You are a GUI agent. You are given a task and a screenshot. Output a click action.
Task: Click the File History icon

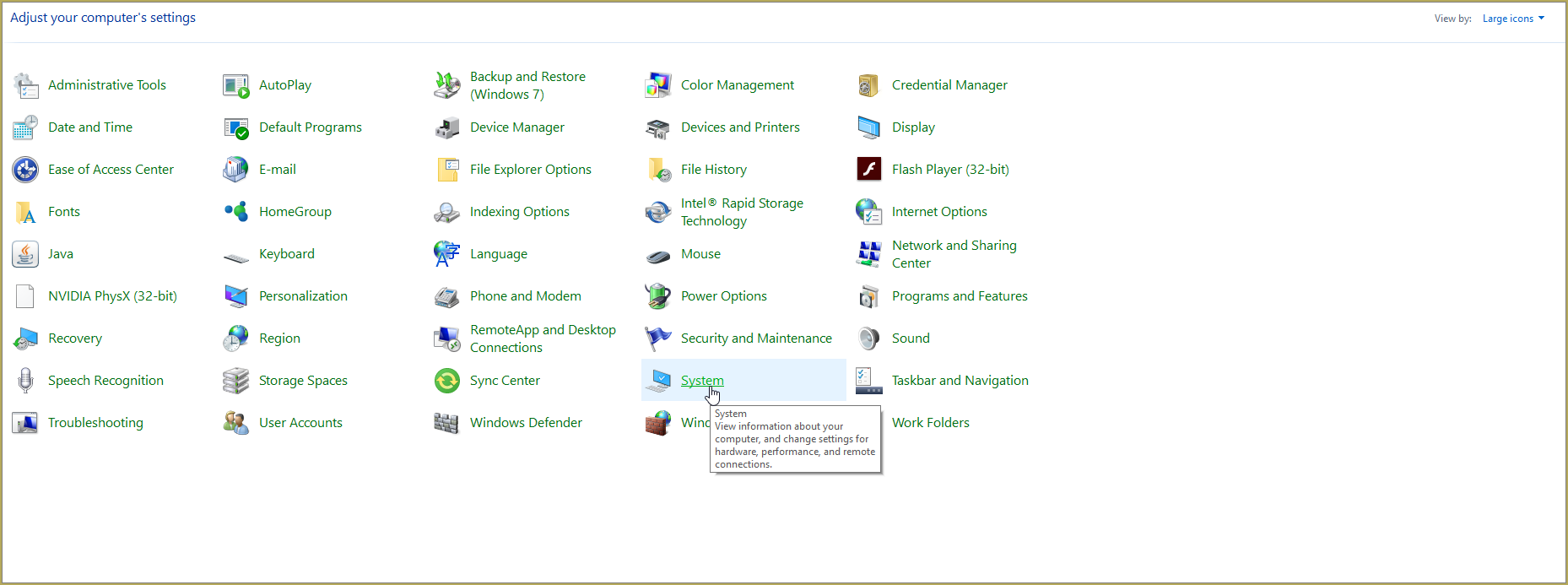(x=658, y=170)
